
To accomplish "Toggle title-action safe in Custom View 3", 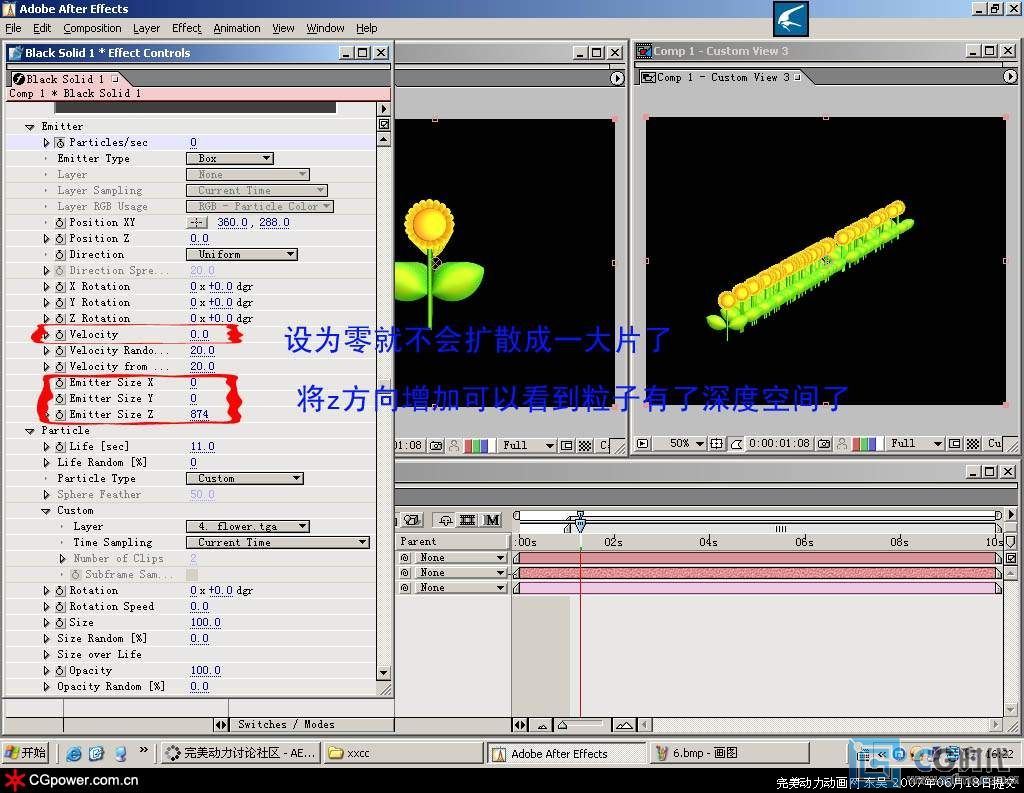I will point(716,444).
